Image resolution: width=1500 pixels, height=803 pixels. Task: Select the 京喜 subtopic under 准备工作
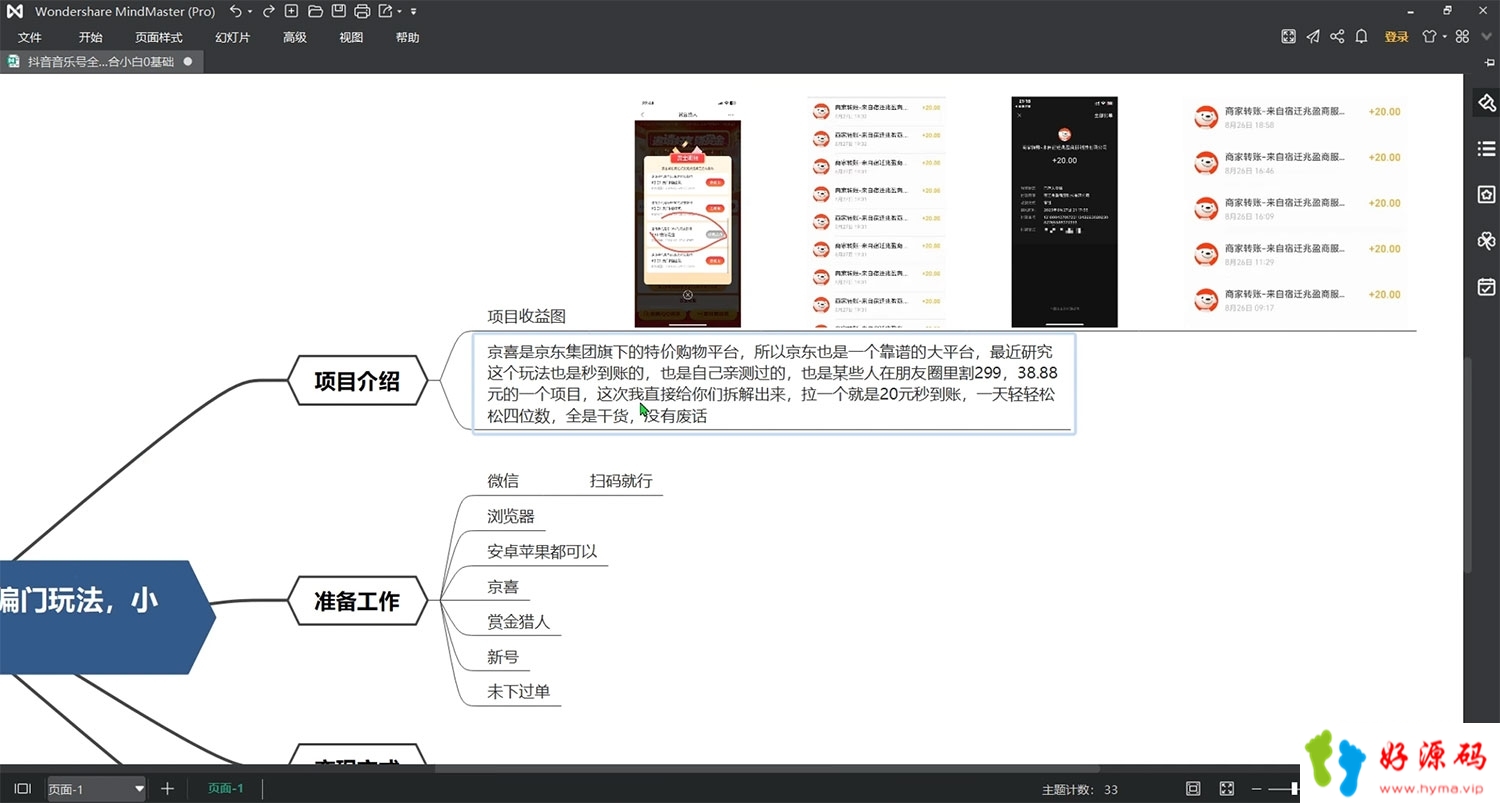(x=503, y=587)
